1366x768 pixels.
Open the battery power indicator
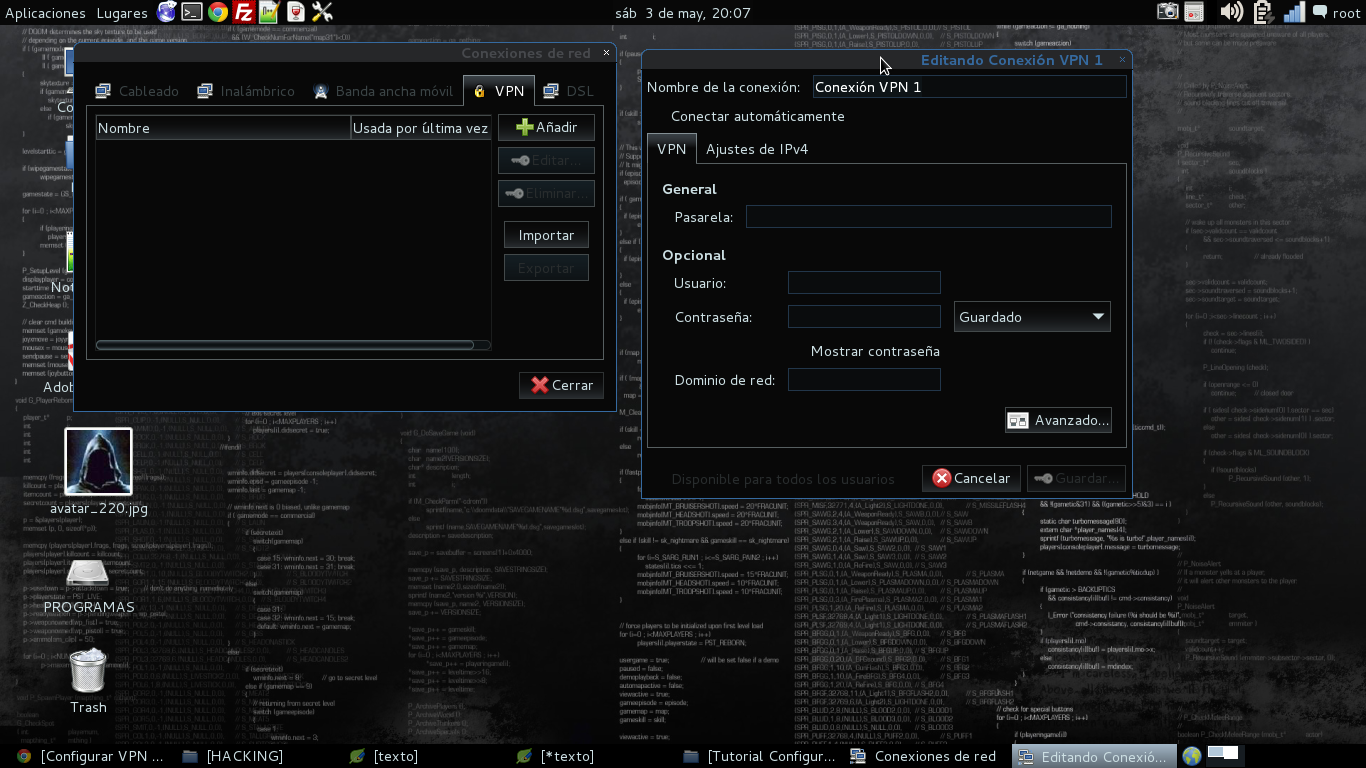1262,12
